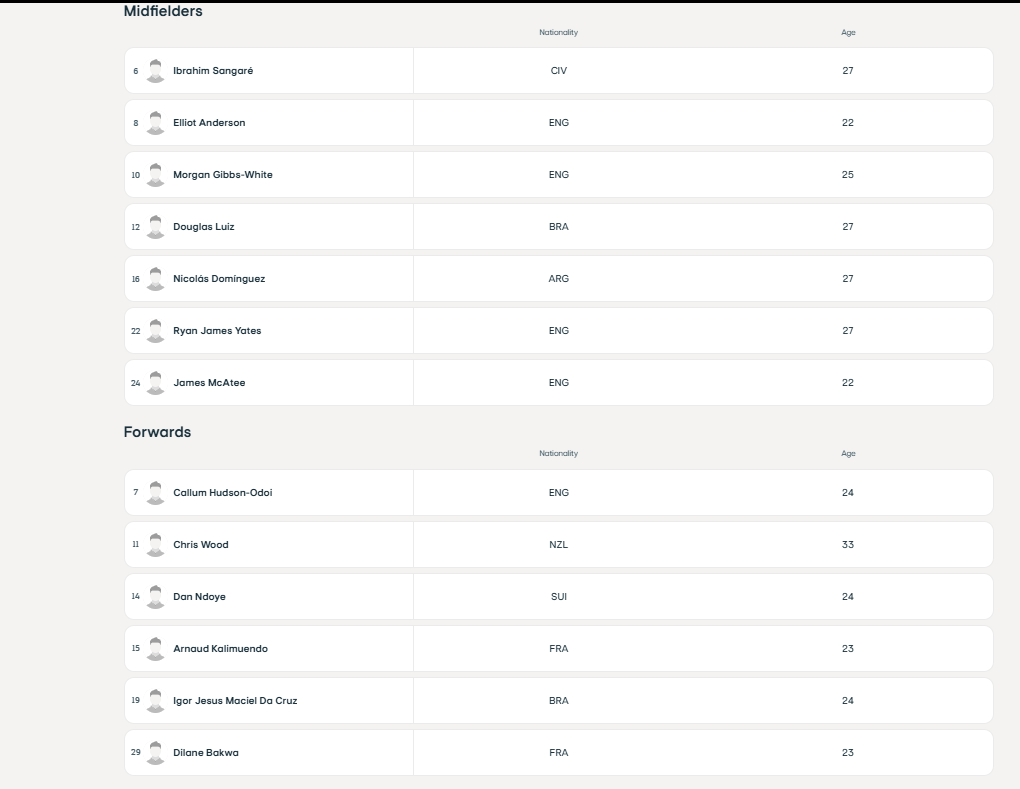Screen dimensions: 1020x789
Task: Select Morgan Gibbs-White's avatar icon
Action: pos(155,175)
